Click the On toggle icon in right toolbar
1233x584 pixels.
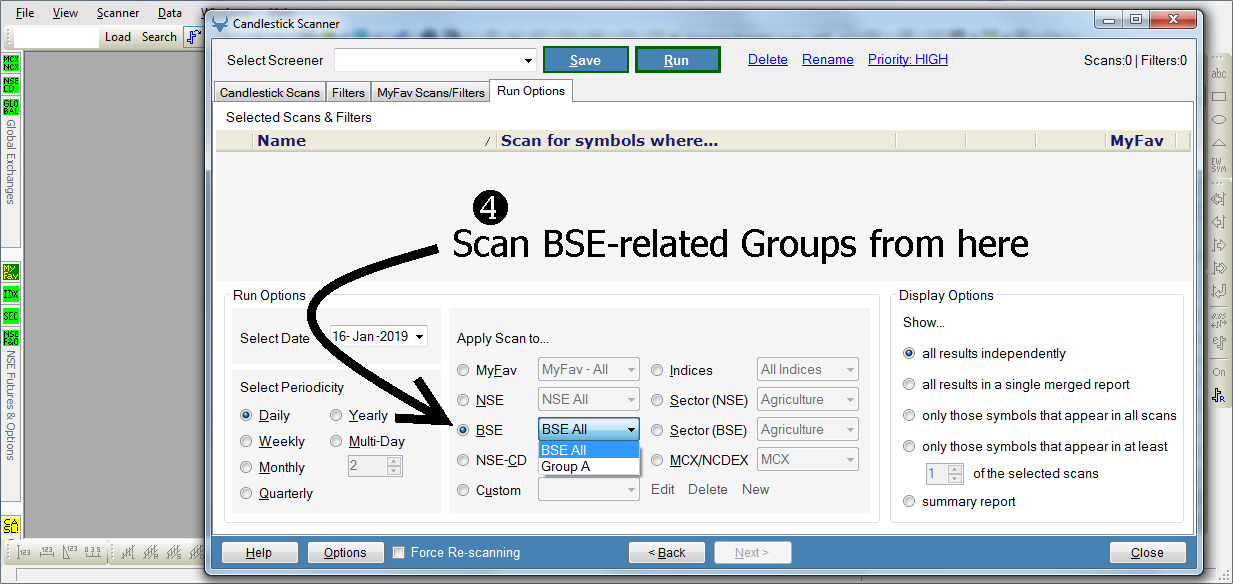click(x=1219, y=372)
